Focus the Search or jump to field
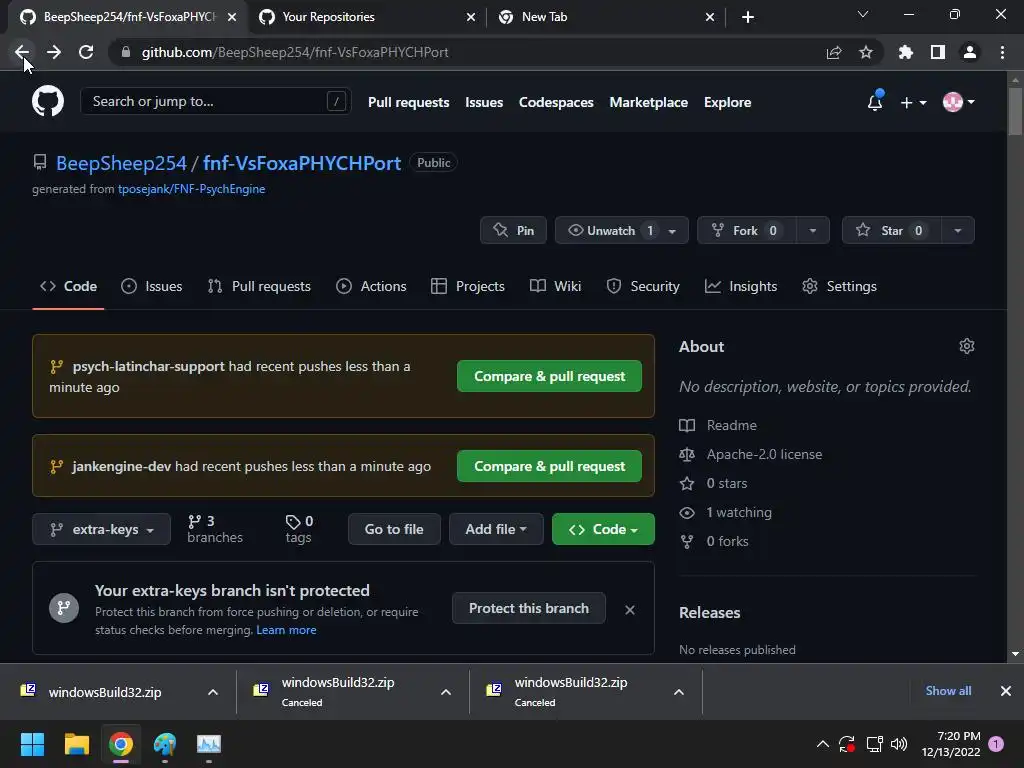This screenshot has width=1024, height=768. pyautogui.click(x=216, y=102)
